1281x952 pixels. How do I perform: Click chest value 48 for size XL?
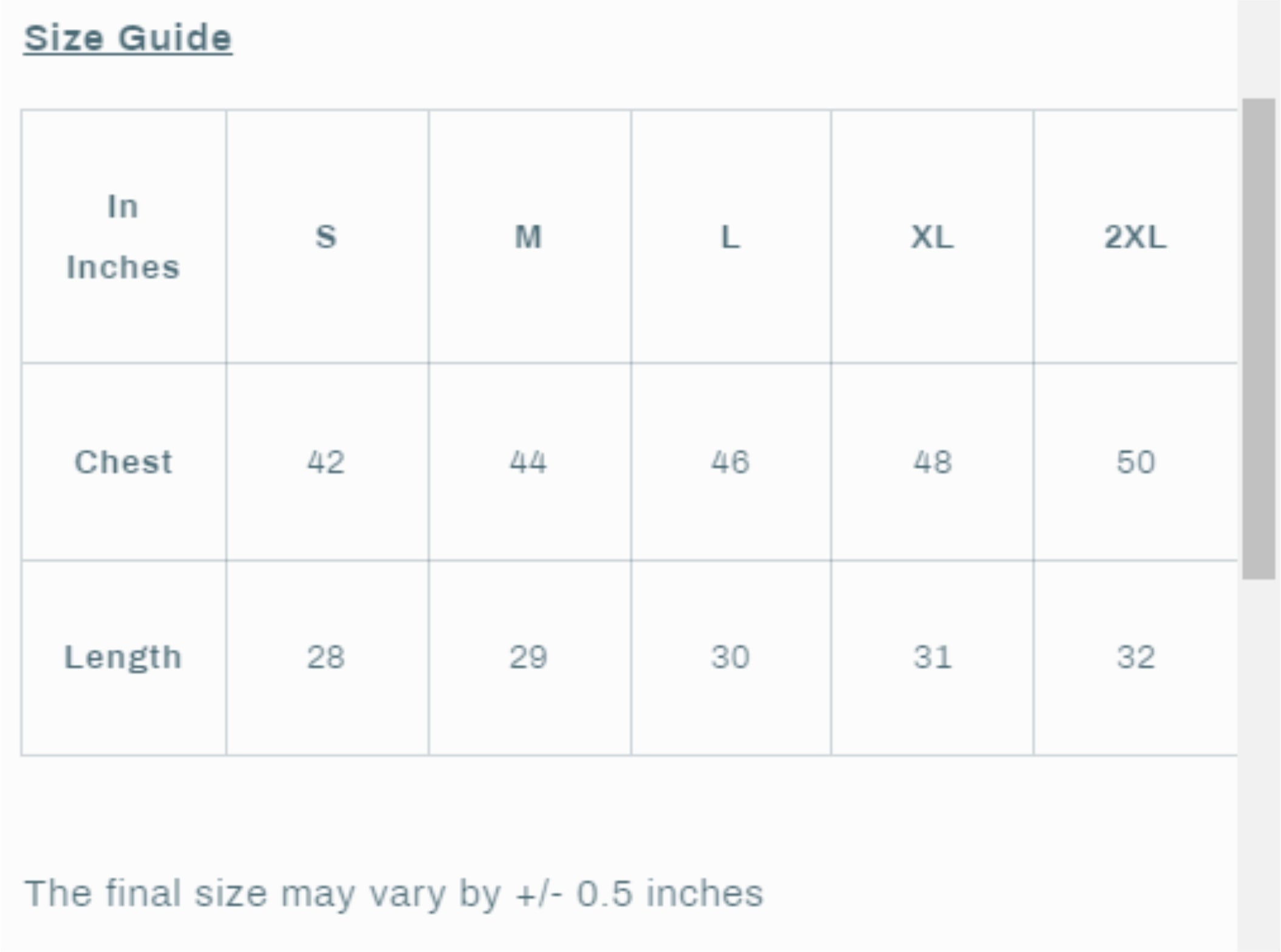point(932,462)
